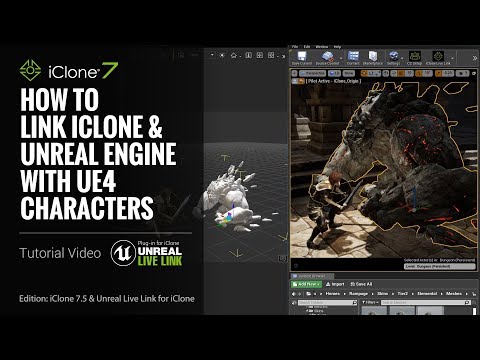Select the first mesh asset thumbnail
The image size is (480, 360).
pos(374,311)
